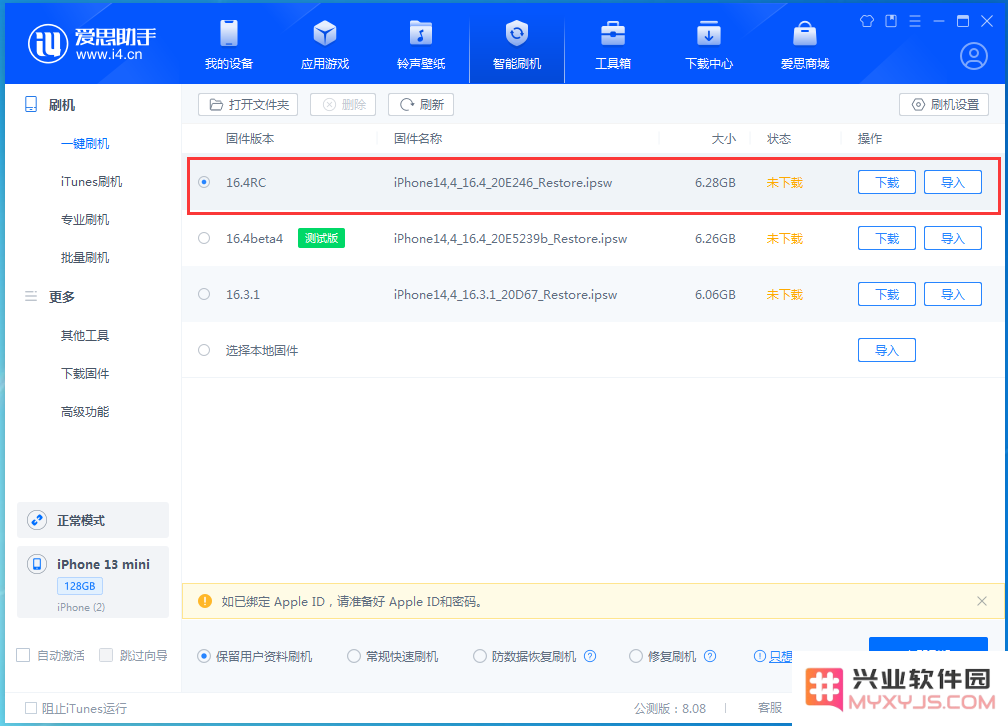The width and height of the screenshot is (1008, 726).
Task: Click help icon beside 防数据恢复刷机
Action: (590, 656)
